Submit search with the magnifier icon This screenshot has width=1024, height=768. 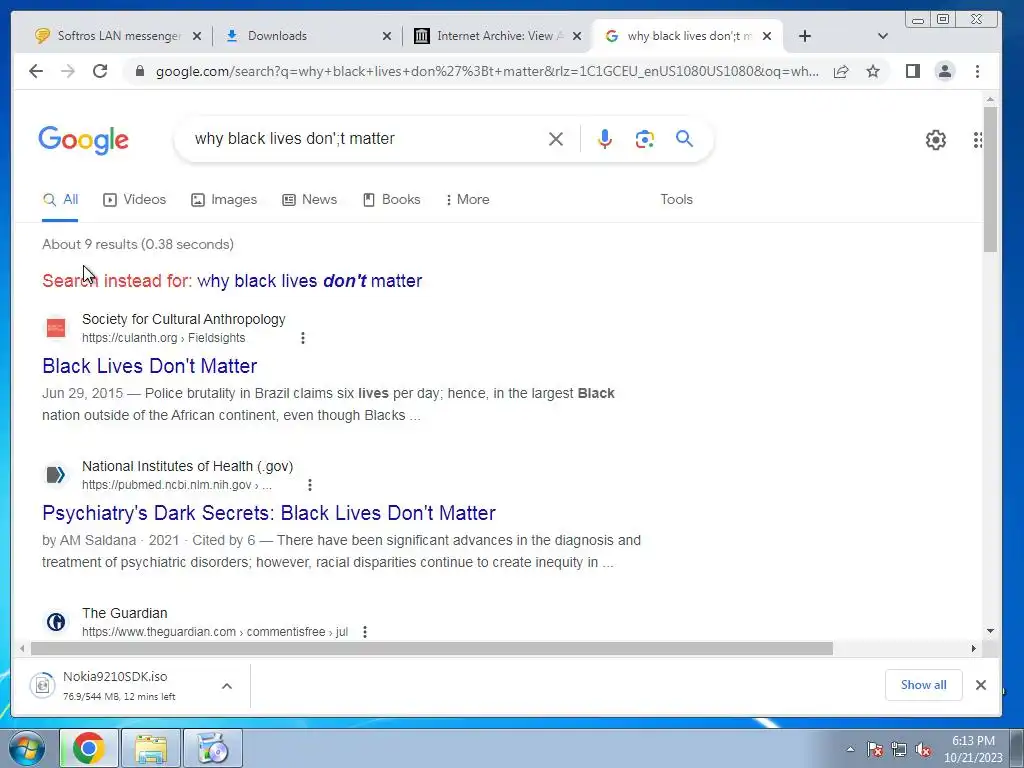coord(684,138)
